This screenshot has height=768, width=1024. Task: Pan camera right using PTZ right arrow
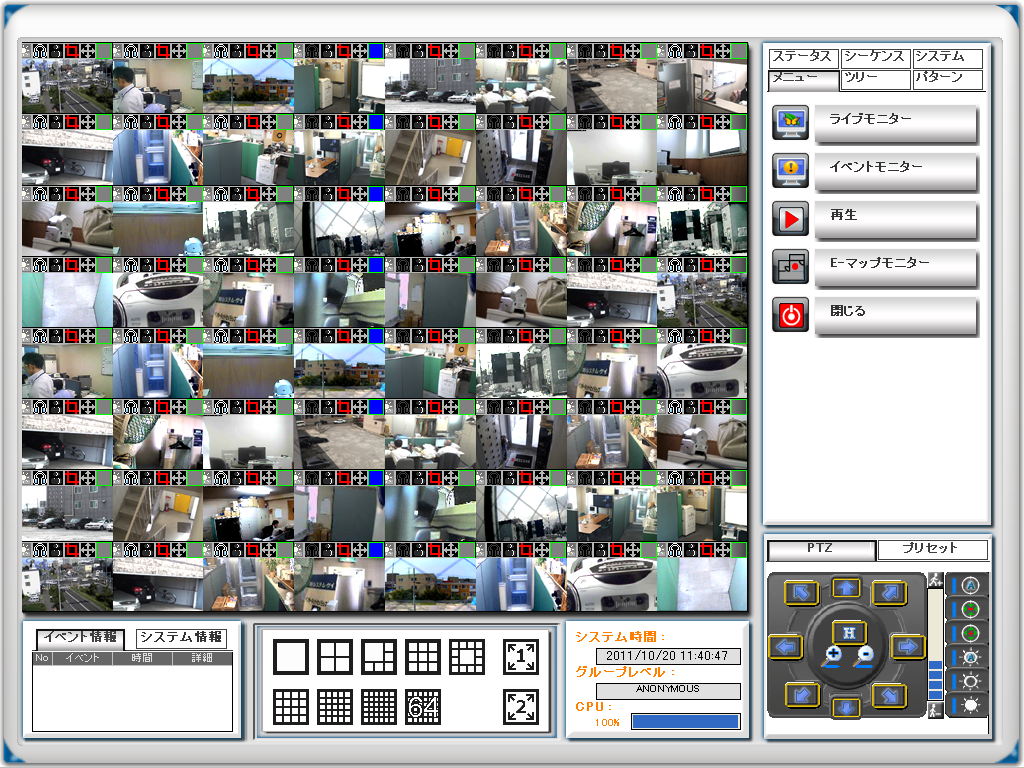click(907, 647)
